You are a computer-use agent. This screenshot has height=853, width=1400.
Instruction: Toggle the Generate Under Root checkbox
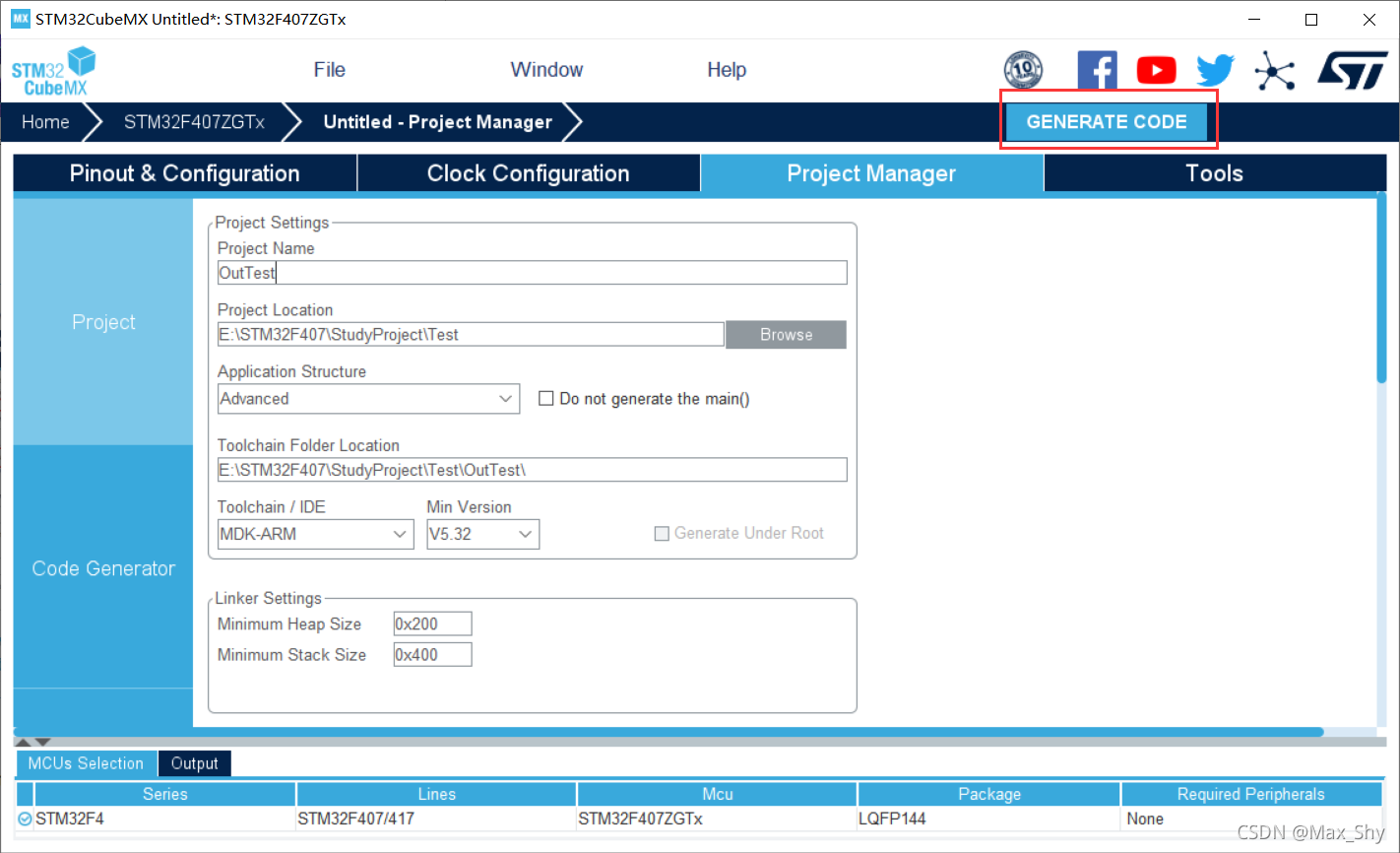[662, 533]
